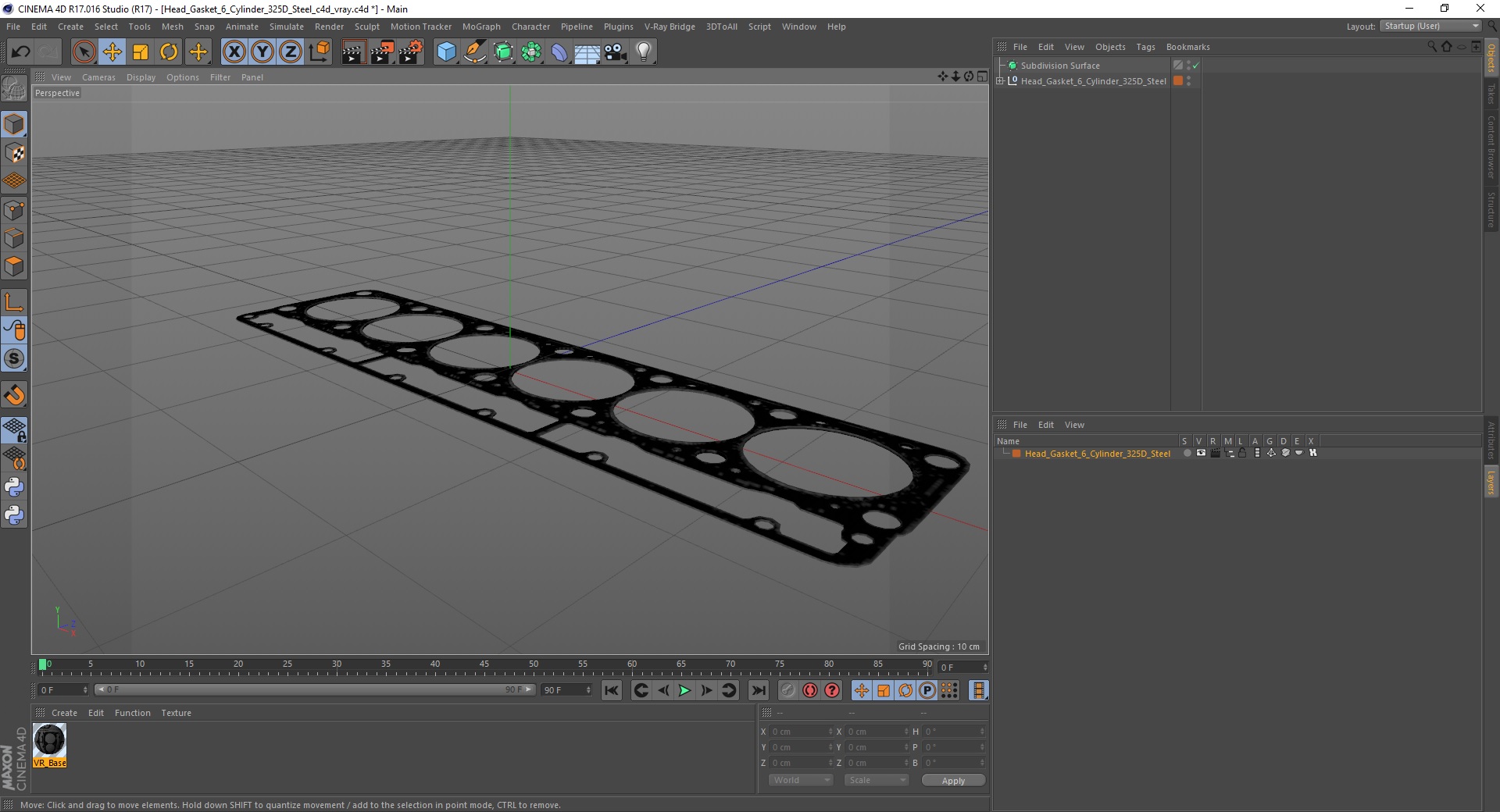
Task: Add a light object bulb icon
Action: 644,52
